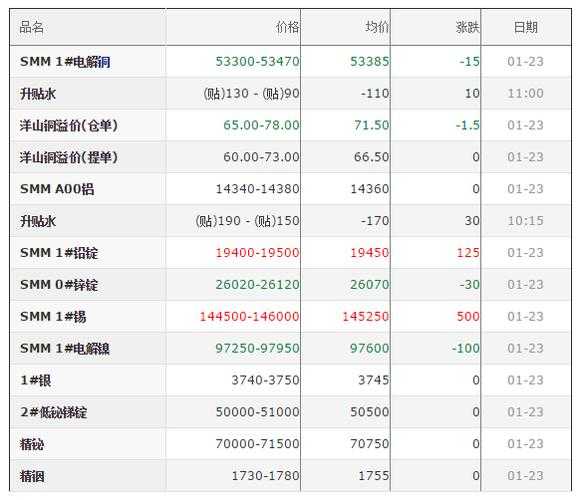The image size is (582, 500).
Task: Click the 涨跌 column header
Action: pyautogui.click(x=468, y=27)
